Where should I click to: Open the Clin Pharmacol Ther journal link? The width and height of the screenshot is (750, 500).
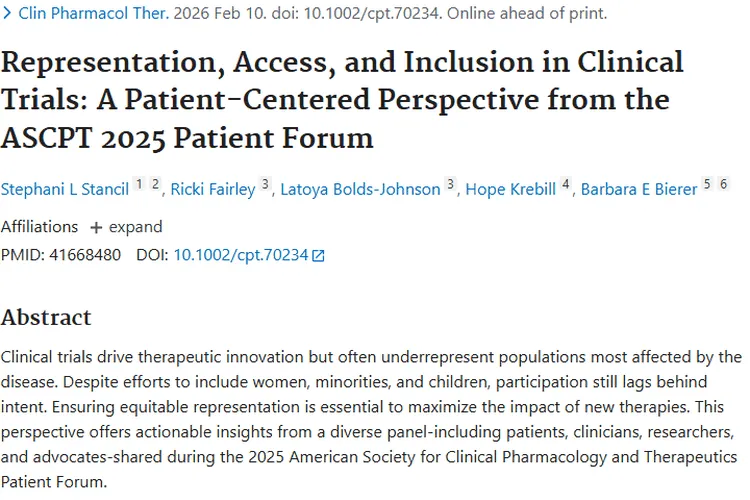click(x=94, y=14)
